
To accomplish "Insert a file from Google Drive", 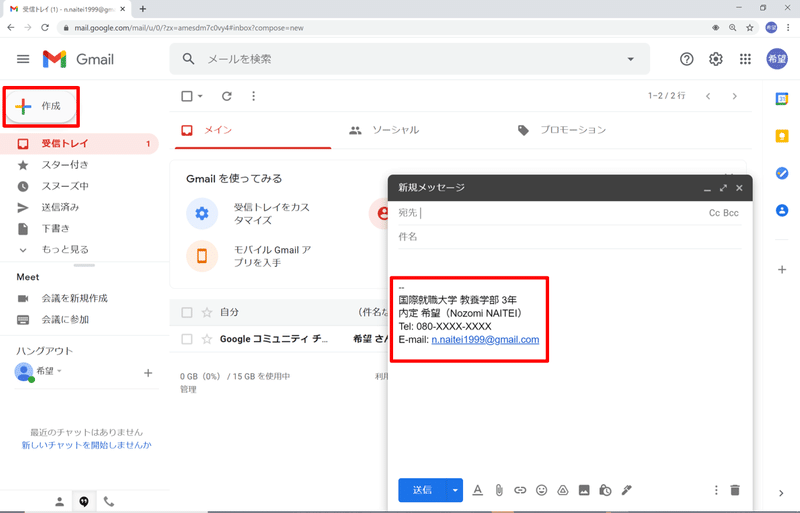I will (x=563, y=490).
